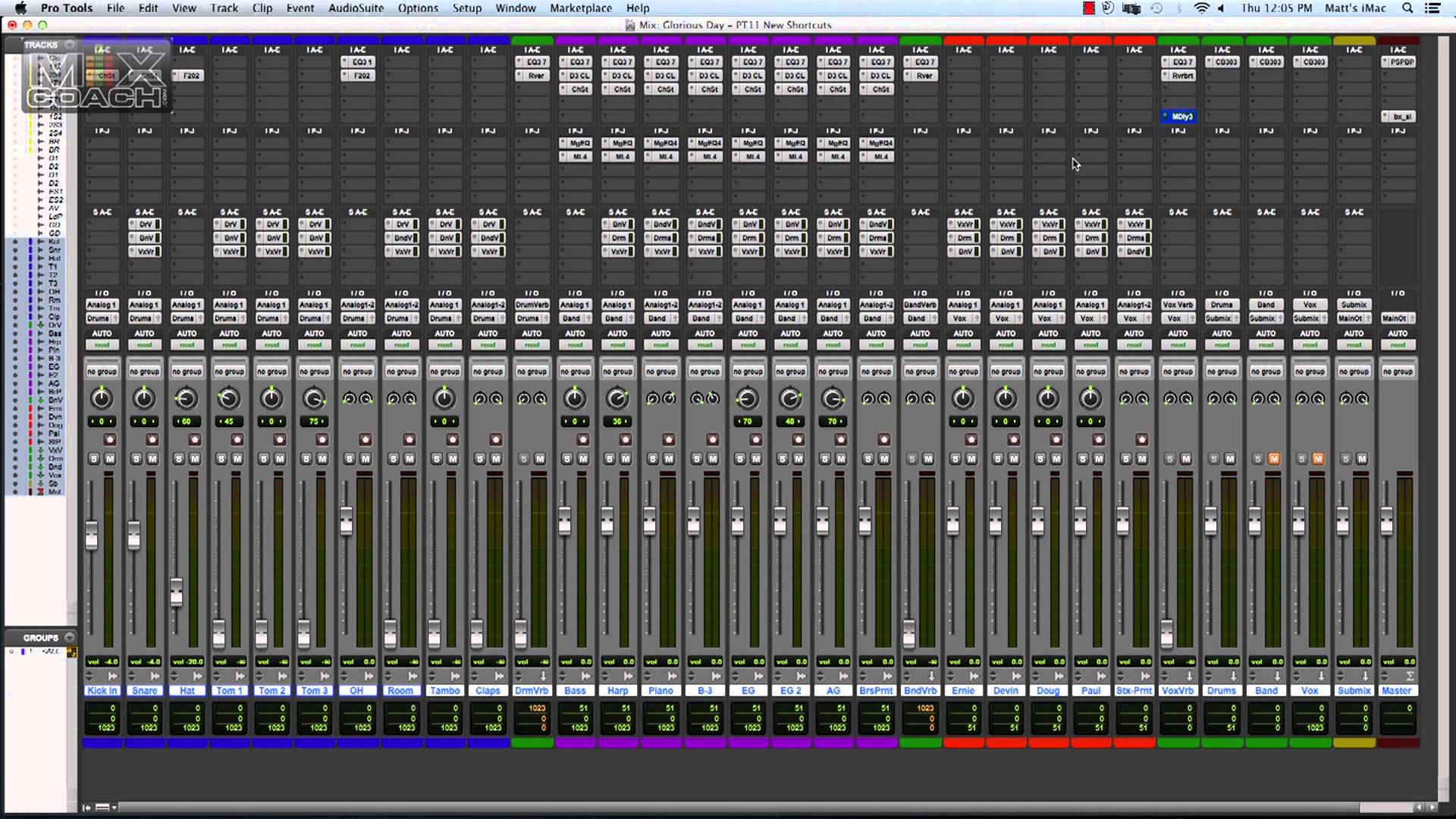Screen dimensions: 1456x819
Task: Click the no group dropdown on Tom 1
Action: coord(228,371)
